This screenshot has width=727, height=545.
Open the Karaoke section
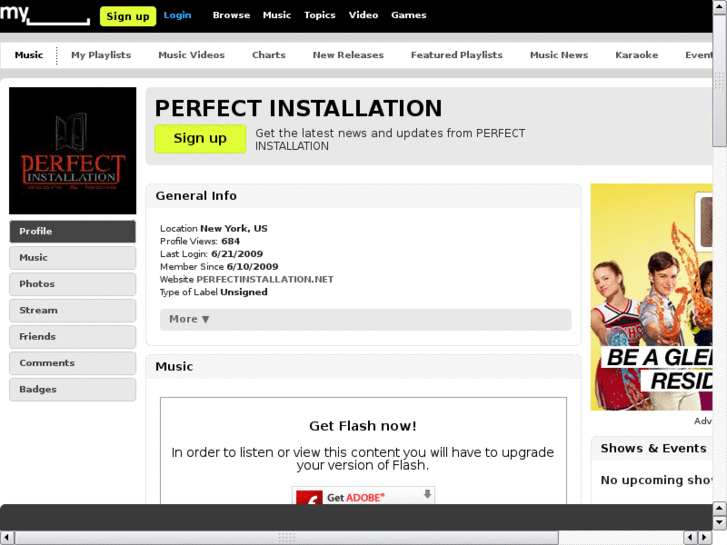[637, 55]
